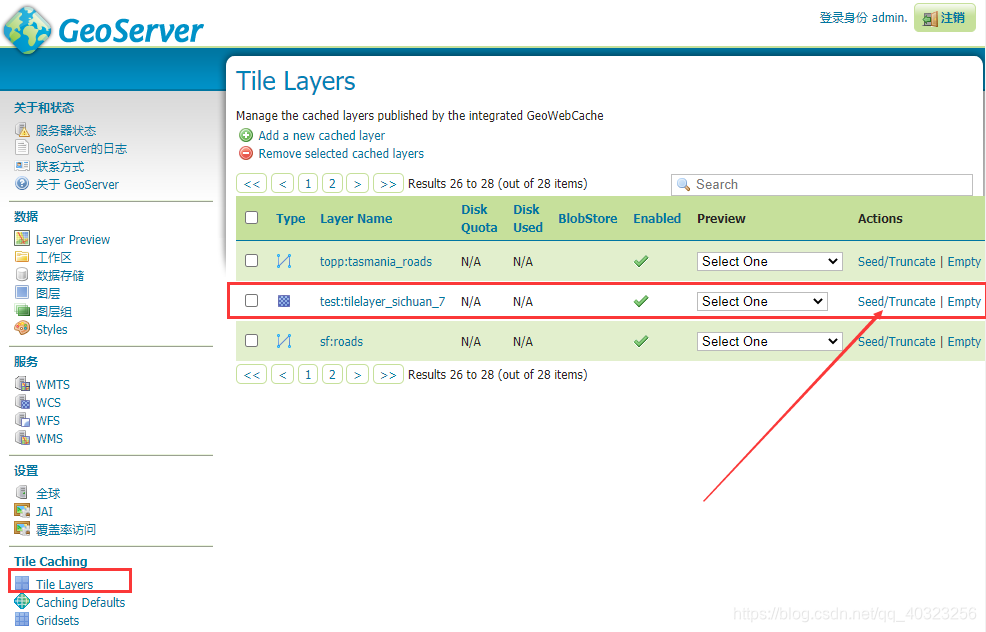This screenshot has width=986, height=632.
Task: Sort table by Layer Name column header
Action: (356, 218)
